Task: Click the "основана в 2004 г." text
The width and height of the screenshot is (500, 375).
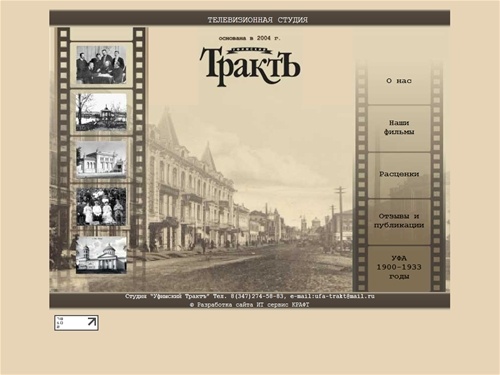Action: click(x=250, y=38)
